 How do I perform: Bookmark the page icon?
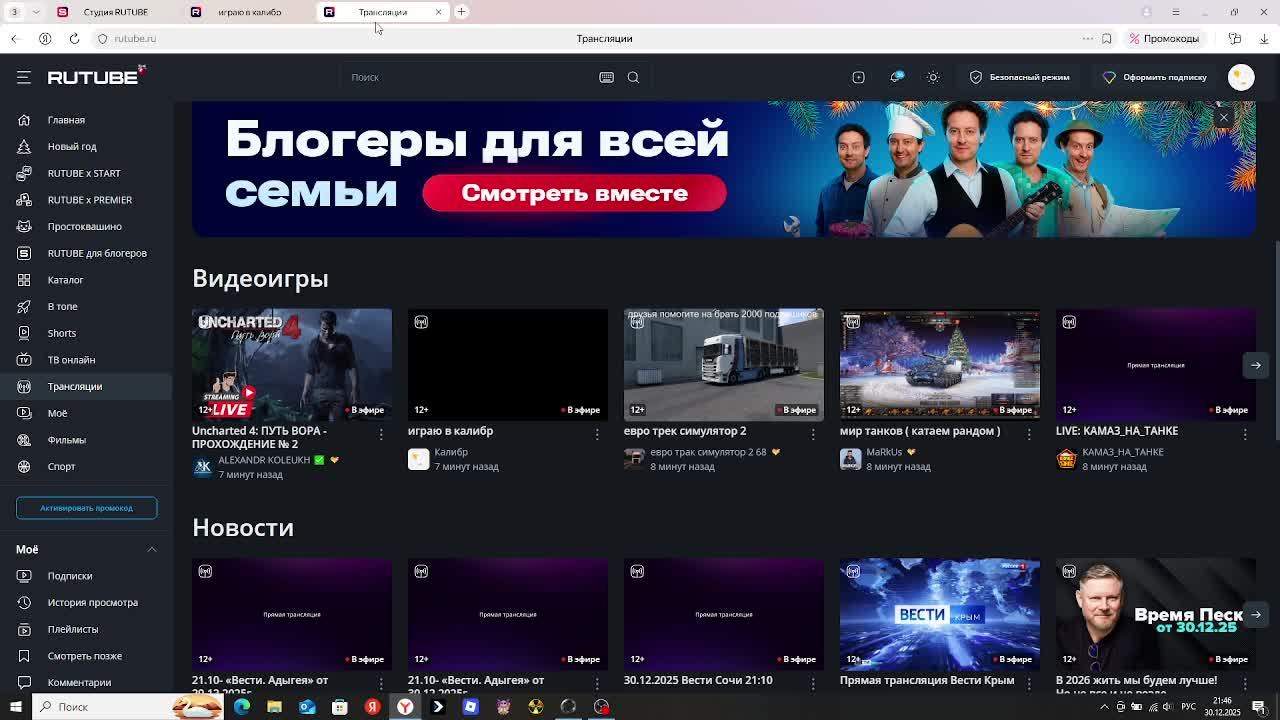(x=1106, y=38)
